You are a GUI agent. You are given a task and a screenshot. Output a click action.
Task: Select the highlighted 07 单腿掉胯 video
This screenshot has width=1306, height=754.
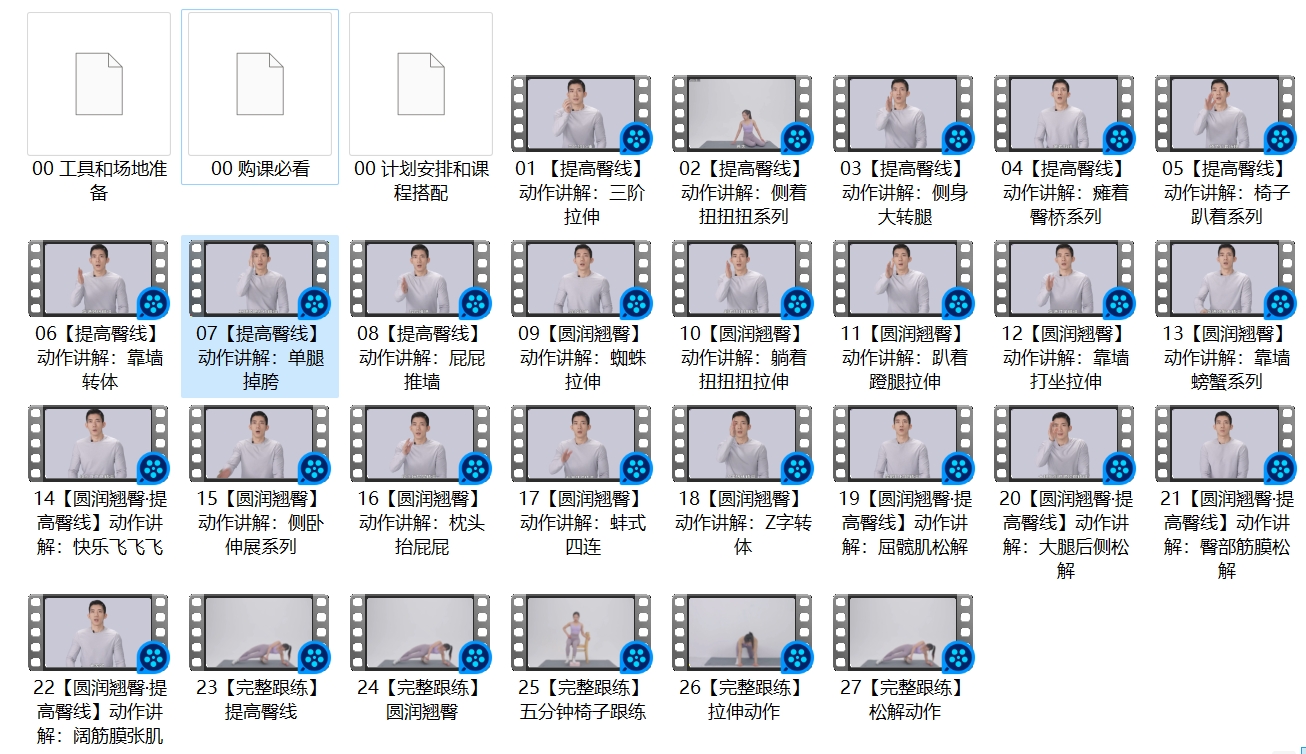pyautogui.click(x=260, y=279)
